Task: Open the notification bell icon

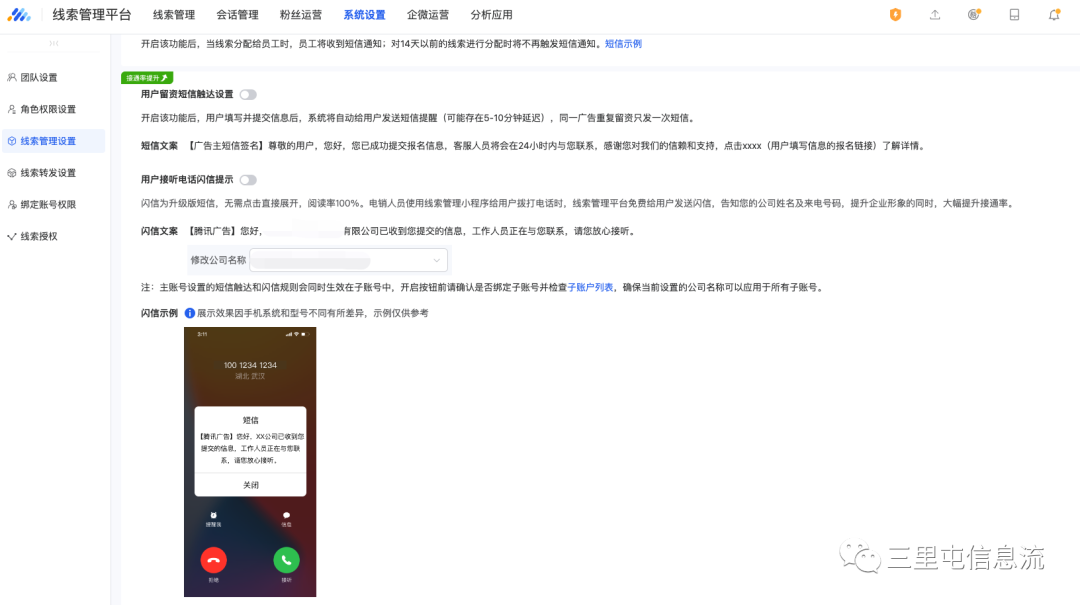Action: point(1054,15)
